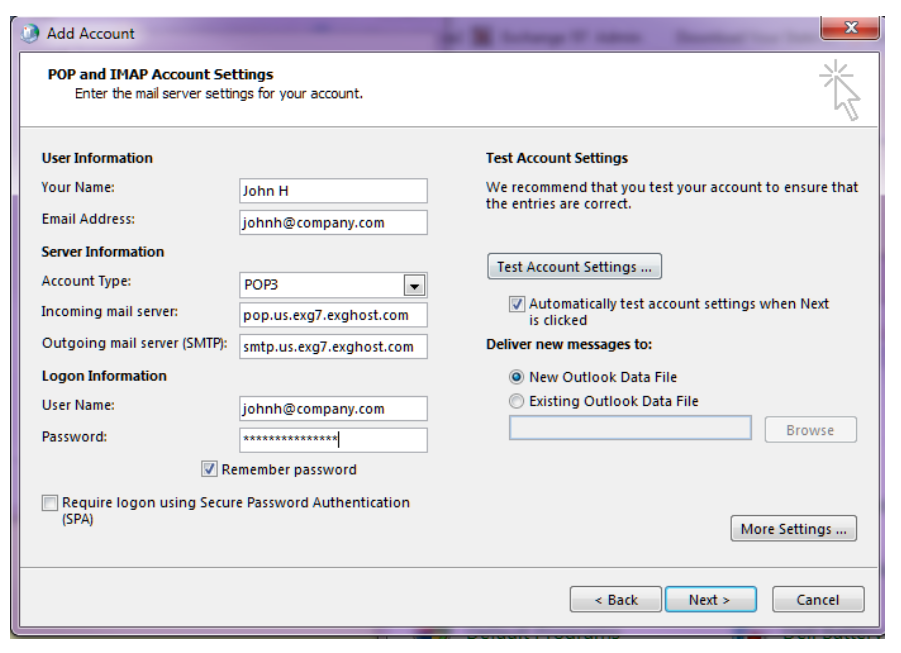Focus the Password input field
This screenshot has width=901, height=653.
click(333, 440)
